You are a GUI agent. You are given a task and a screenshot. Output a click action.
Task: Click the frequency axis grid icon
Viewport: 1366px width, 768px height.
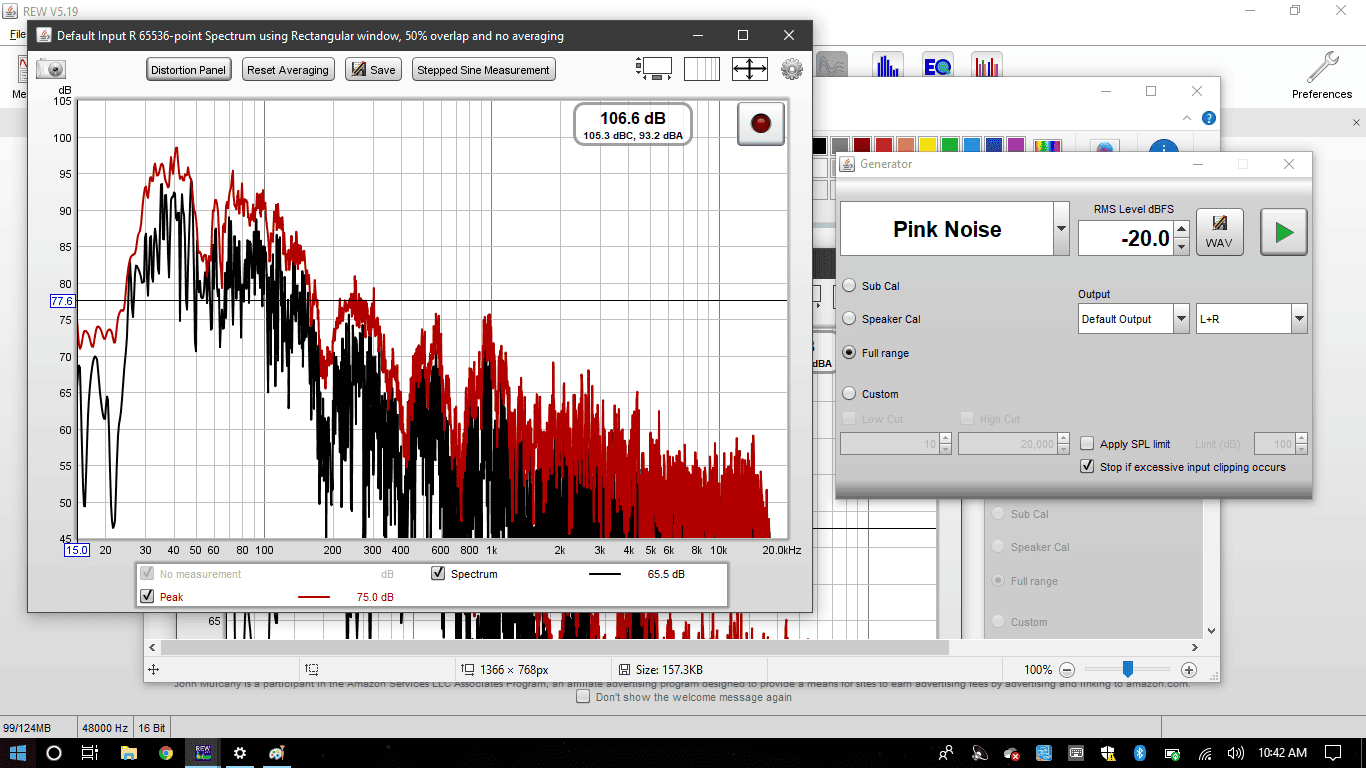coord(702,69)
